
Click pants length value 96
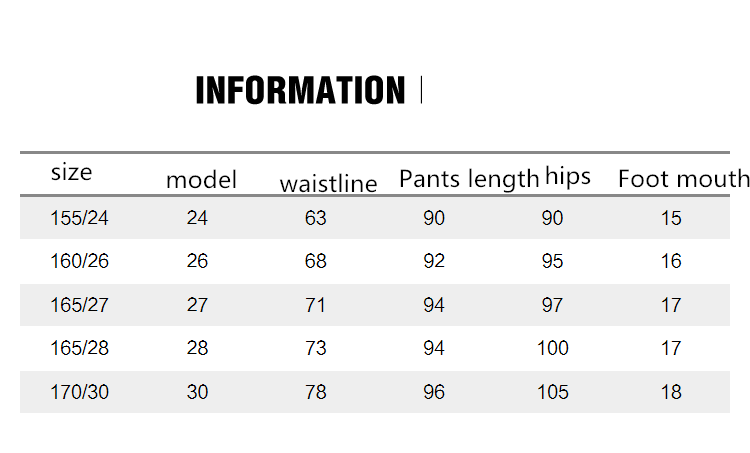pyautogui.click(x=434, y=392)
